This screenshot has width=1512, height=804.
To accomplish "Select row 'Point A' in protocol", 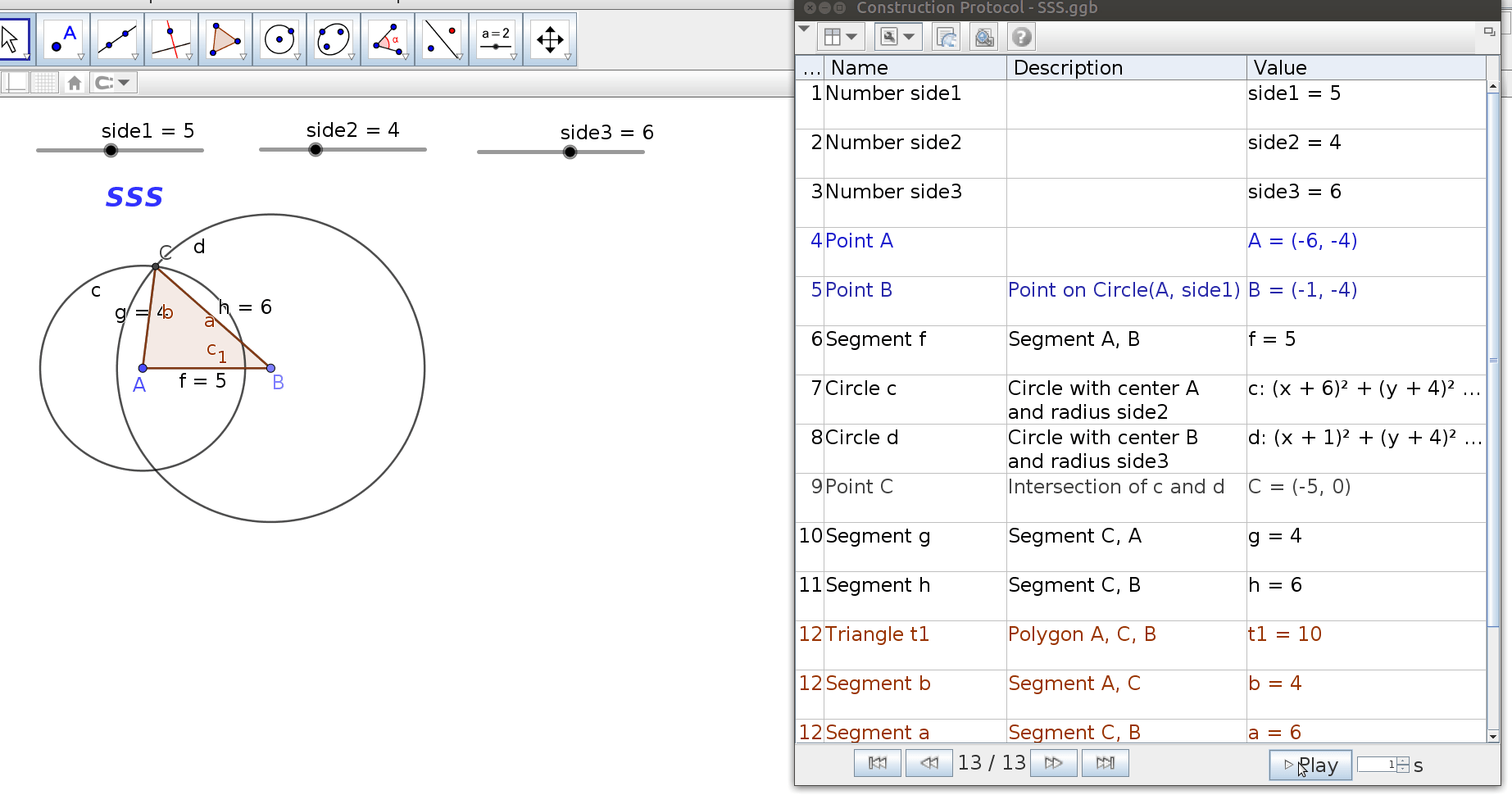I will click(1141, 252).
